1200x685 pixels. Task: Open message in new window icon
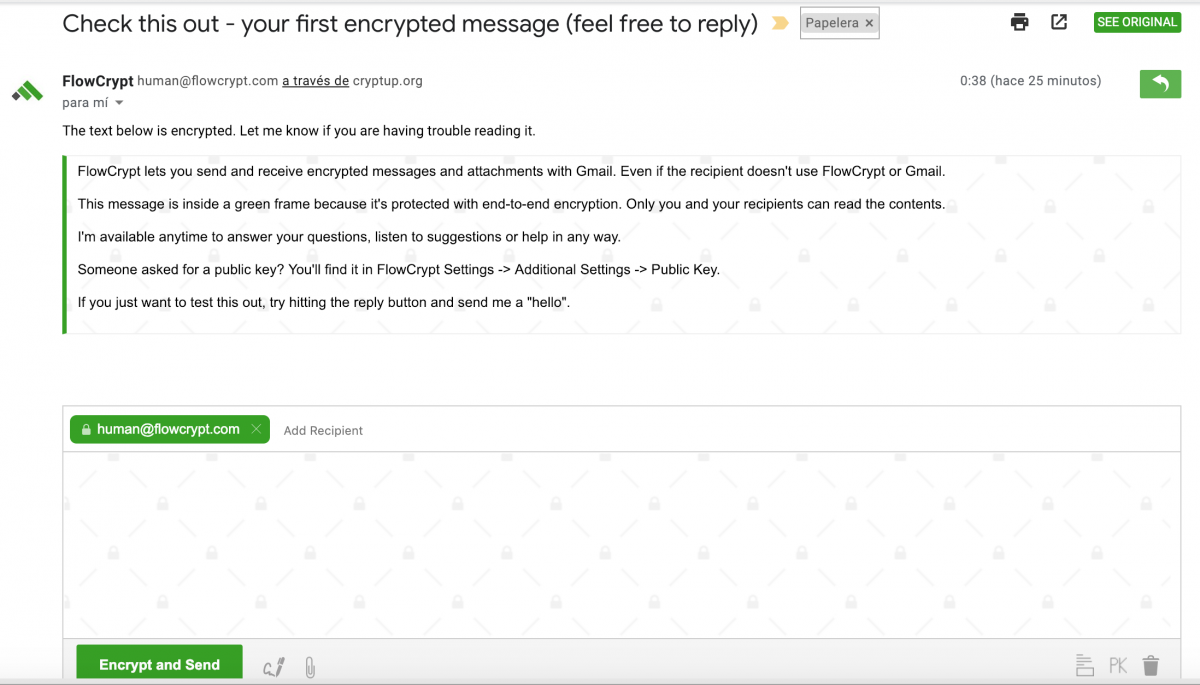(x=1059, y=22)
